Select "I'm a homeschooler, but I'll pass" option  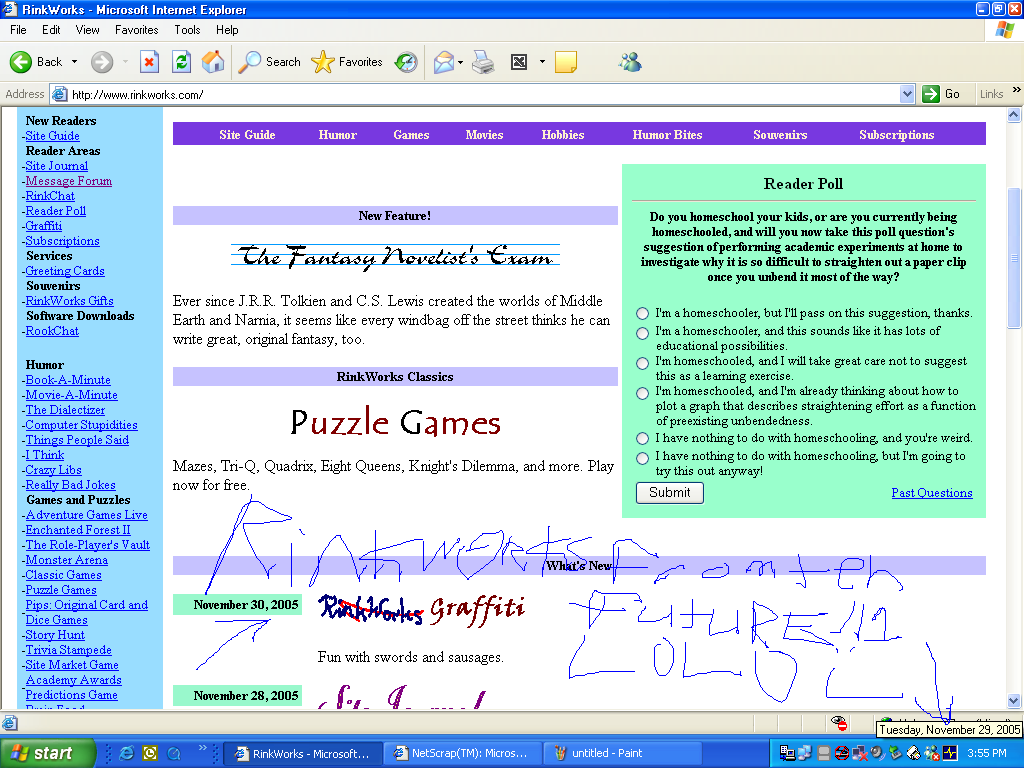coord(643,313)
